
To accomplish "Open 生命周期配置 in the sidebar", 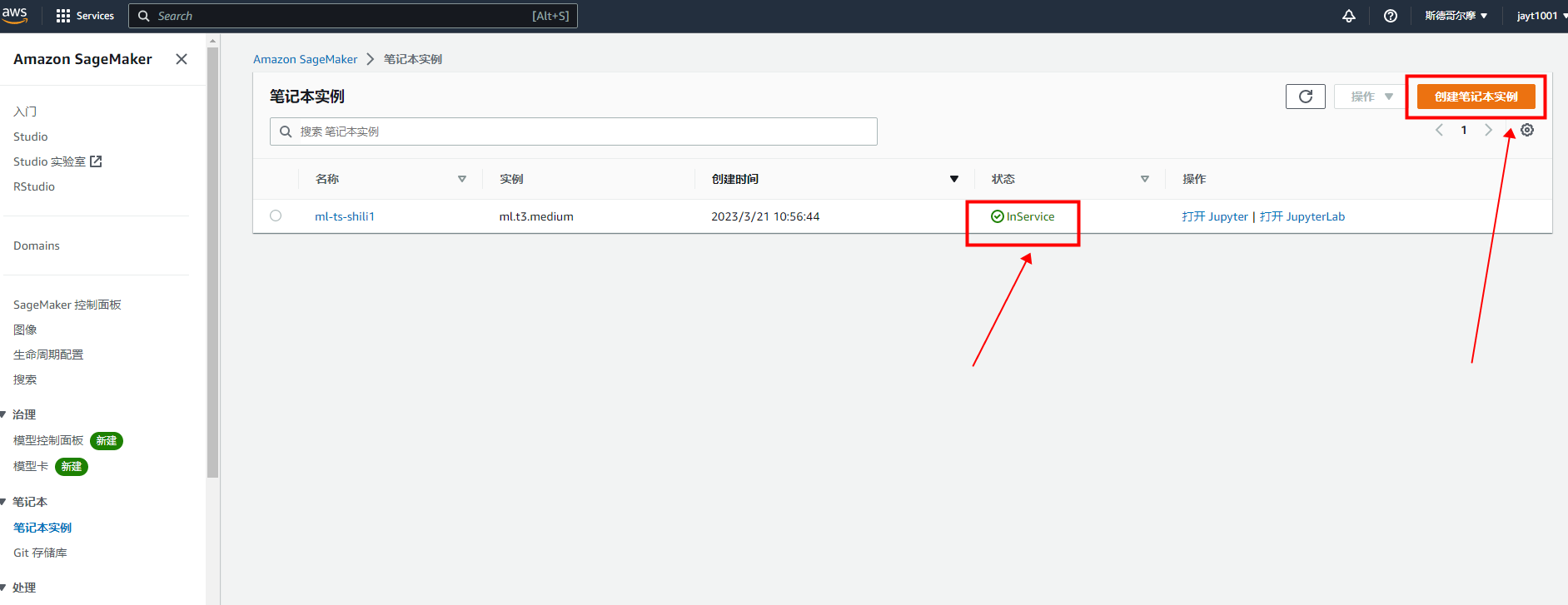I will pos(48,355).
